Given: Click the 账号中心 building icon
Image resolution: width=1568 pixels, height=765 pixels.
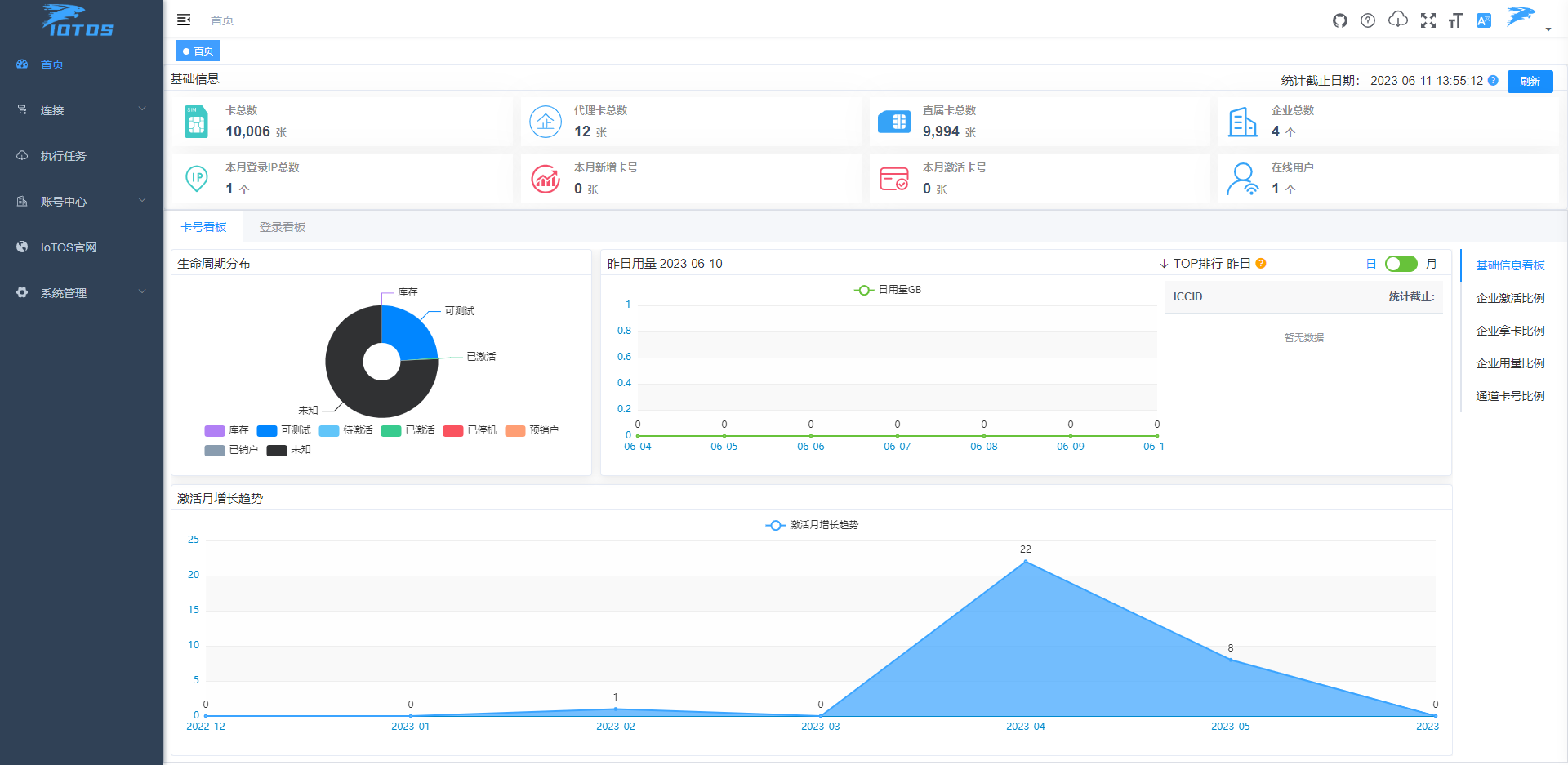Looking at the screenshot, I should 22,201.
